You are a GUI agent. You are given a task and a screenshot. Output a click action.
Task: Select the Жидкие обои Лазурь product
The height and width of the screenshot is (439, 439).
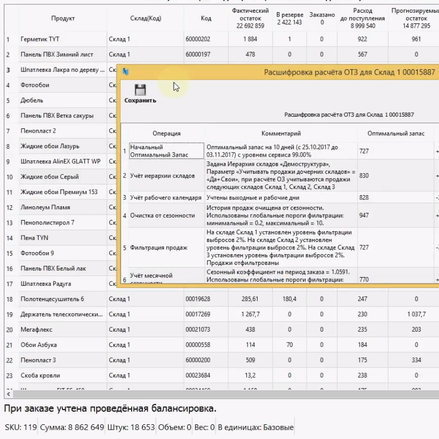point(50,146)
